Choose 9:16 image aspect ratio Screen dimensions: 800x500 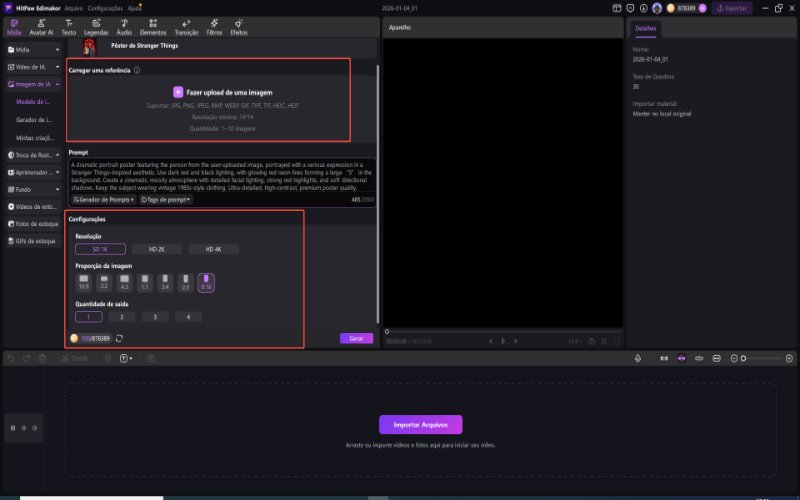point(206,282)
